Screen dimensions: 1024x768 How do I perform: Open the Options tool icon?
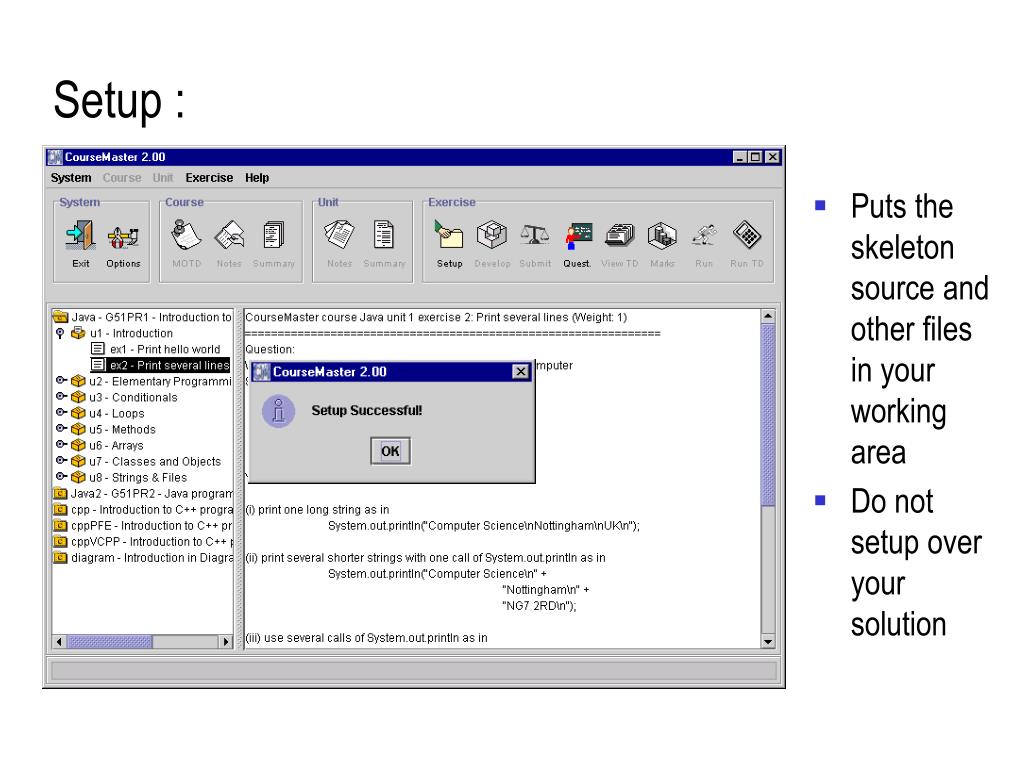coord(123,237)
